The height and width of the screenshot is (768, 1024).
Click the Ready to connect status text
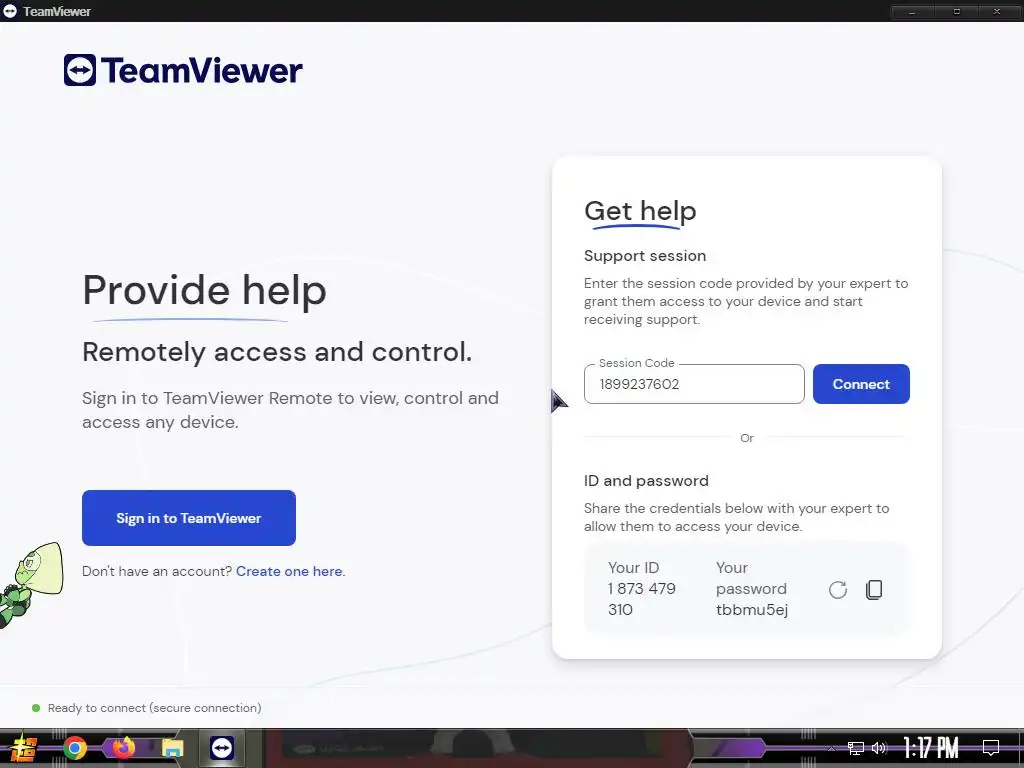pos(154,708)
